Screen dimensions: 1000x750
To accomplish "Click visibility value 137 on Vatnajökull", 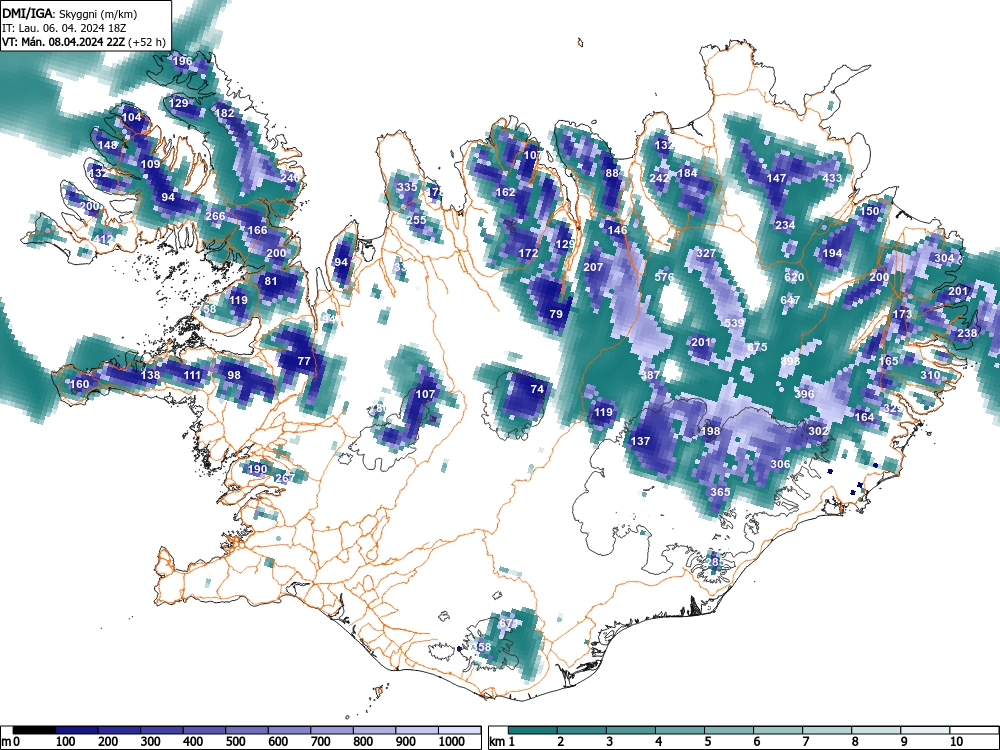I will pos(640,441).
